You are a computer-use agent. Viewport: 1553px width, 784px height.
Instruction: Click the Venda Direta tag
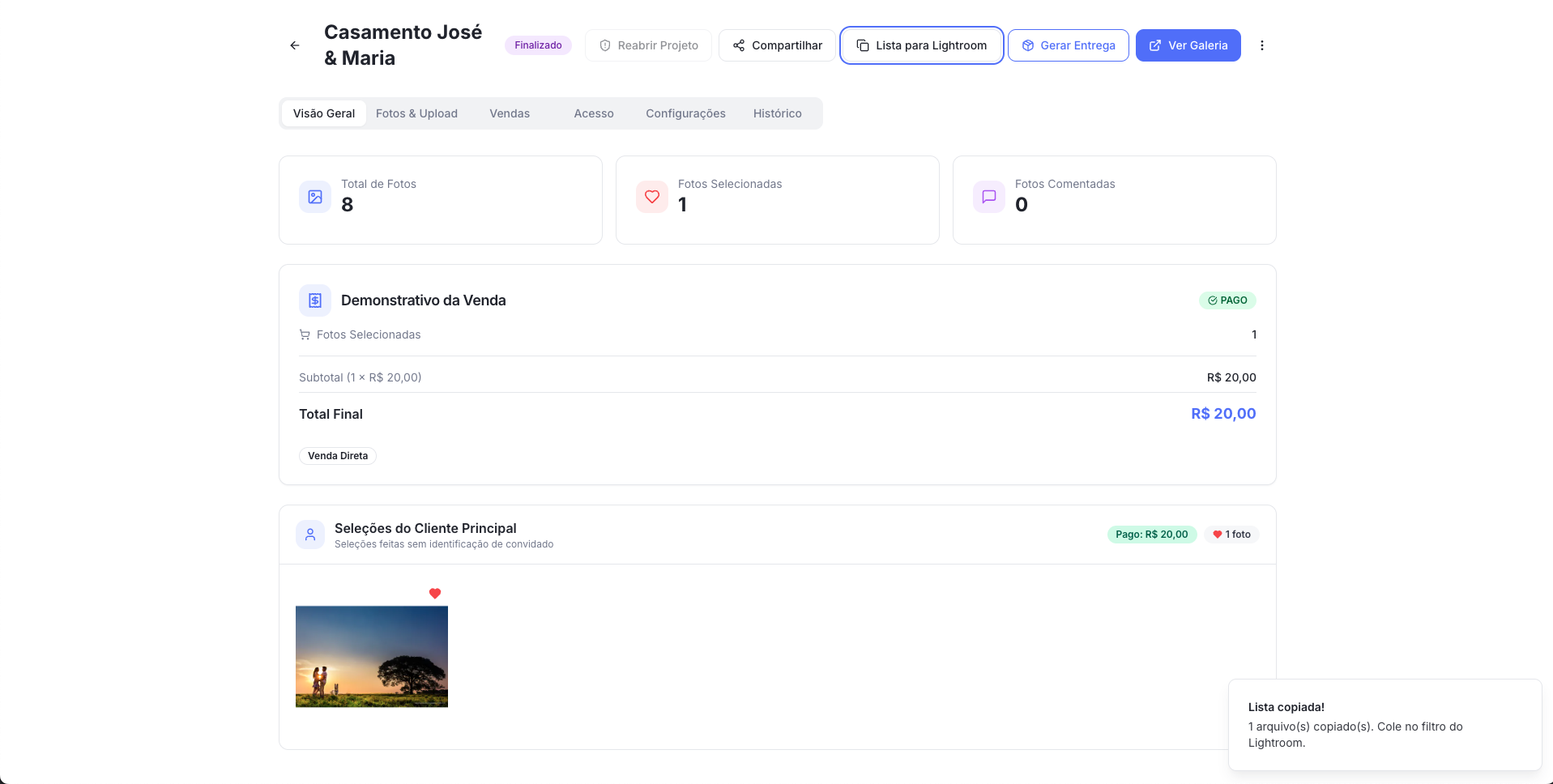tap(338, 456)
